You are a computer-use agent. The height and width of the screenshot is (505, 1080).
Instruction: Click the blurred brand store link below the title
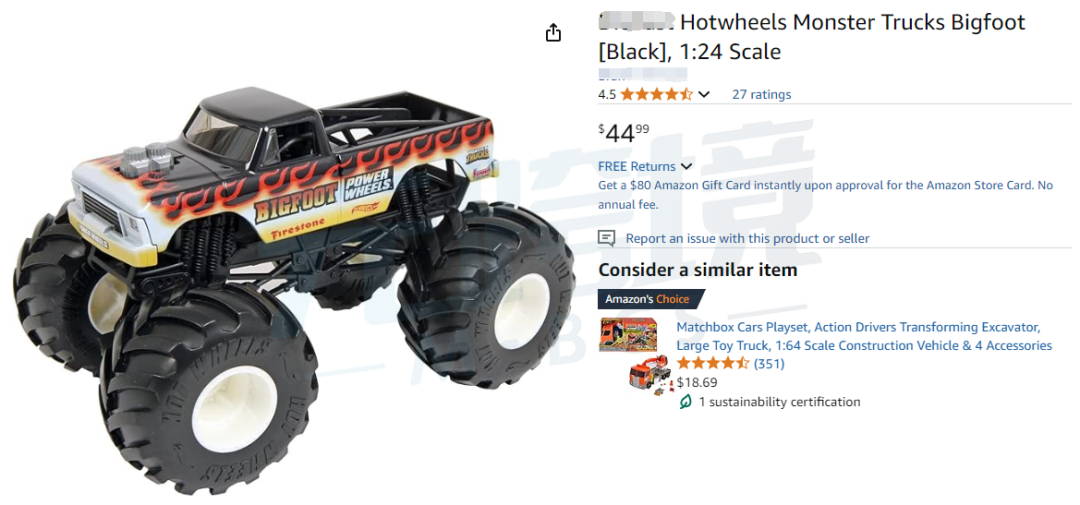[x=642, y=74]
